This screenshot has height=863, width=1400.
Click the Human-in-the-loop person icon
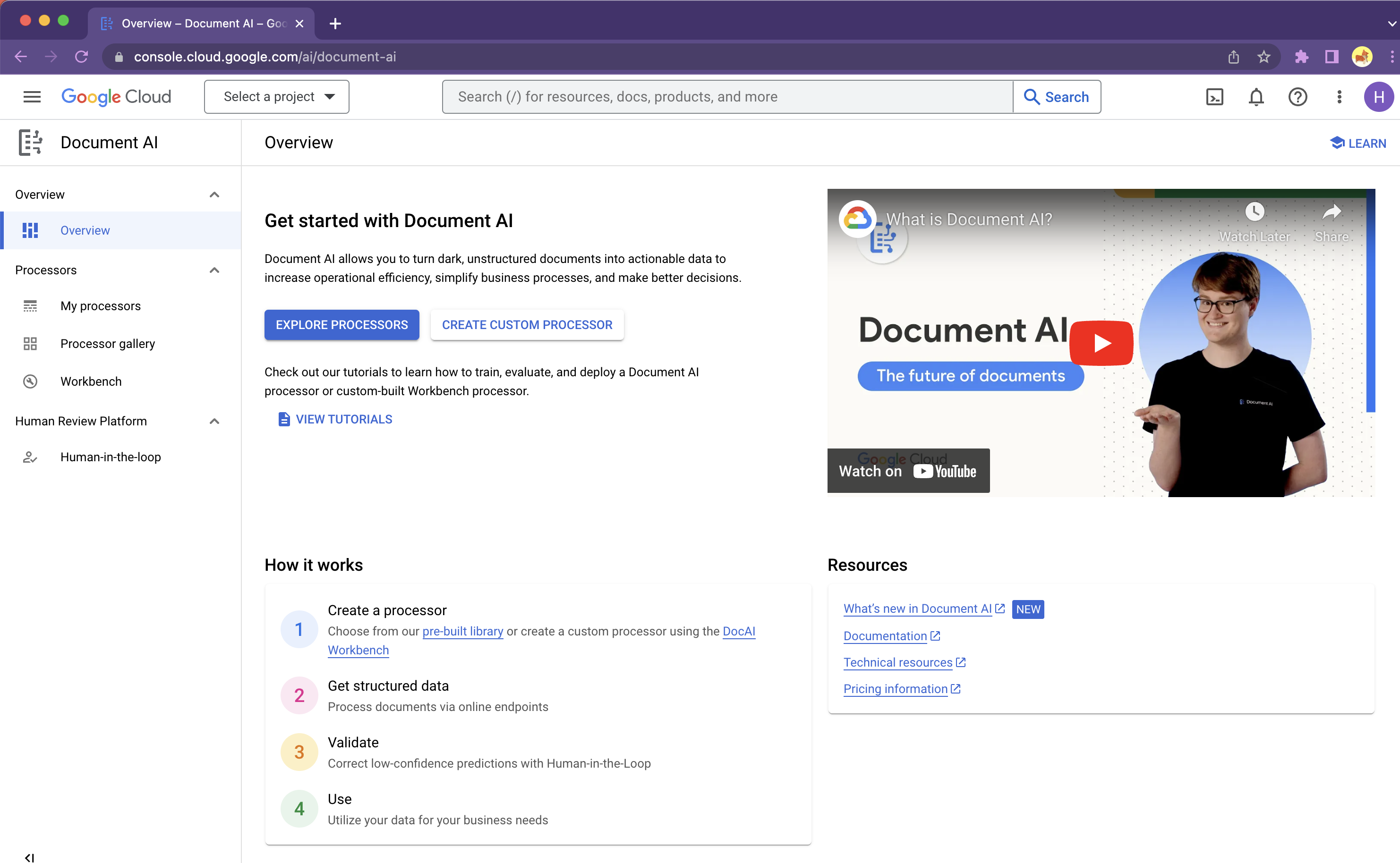pos(29,457)
